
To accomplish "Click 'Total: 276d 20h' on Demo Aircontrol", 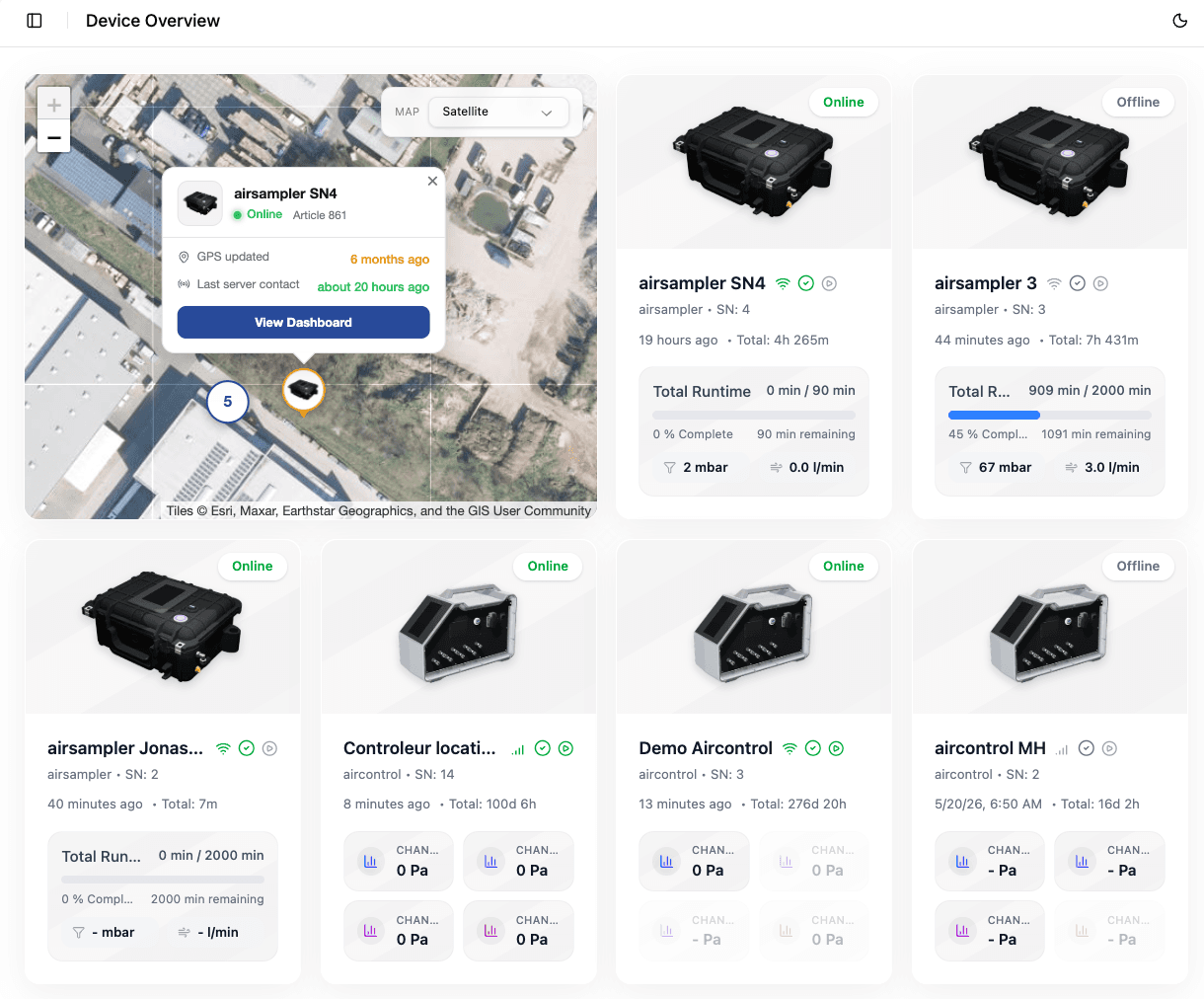I will 798,804.
